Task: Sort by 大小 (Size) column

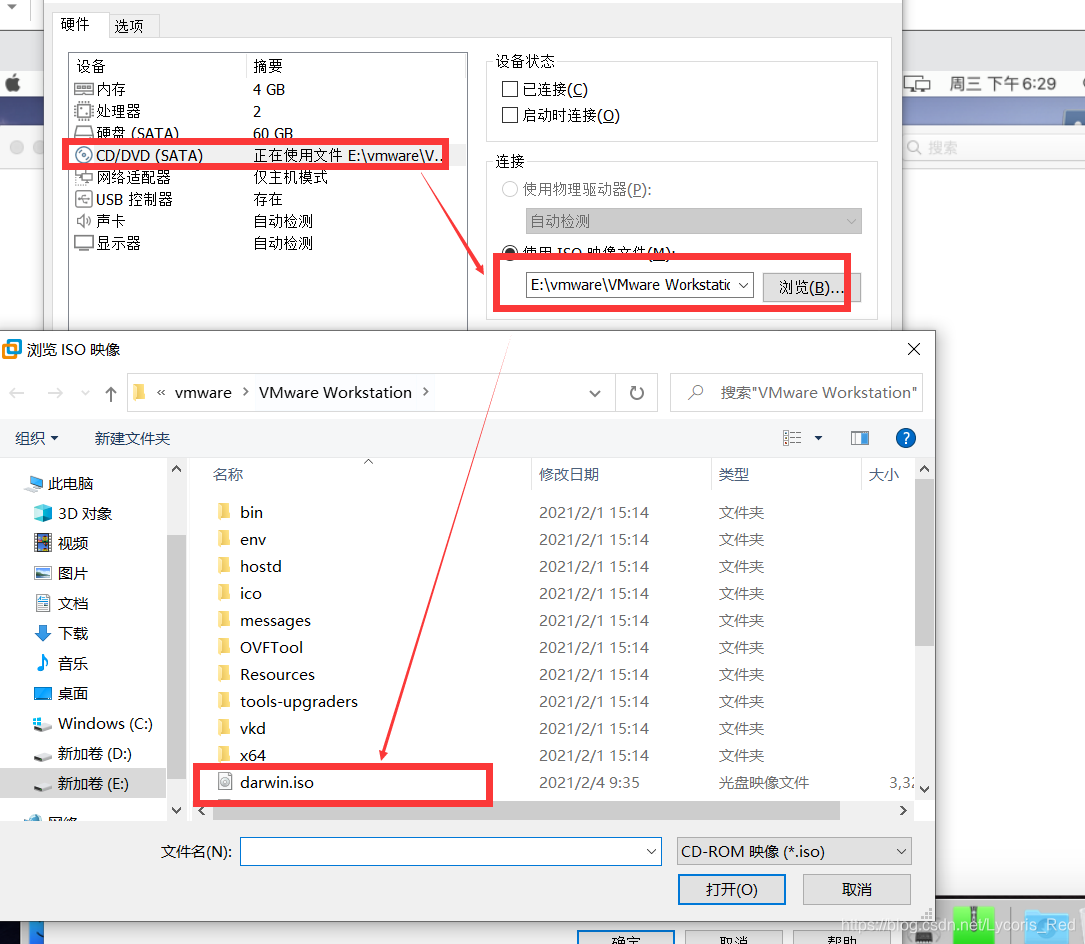Action: (x=884, y=475)
